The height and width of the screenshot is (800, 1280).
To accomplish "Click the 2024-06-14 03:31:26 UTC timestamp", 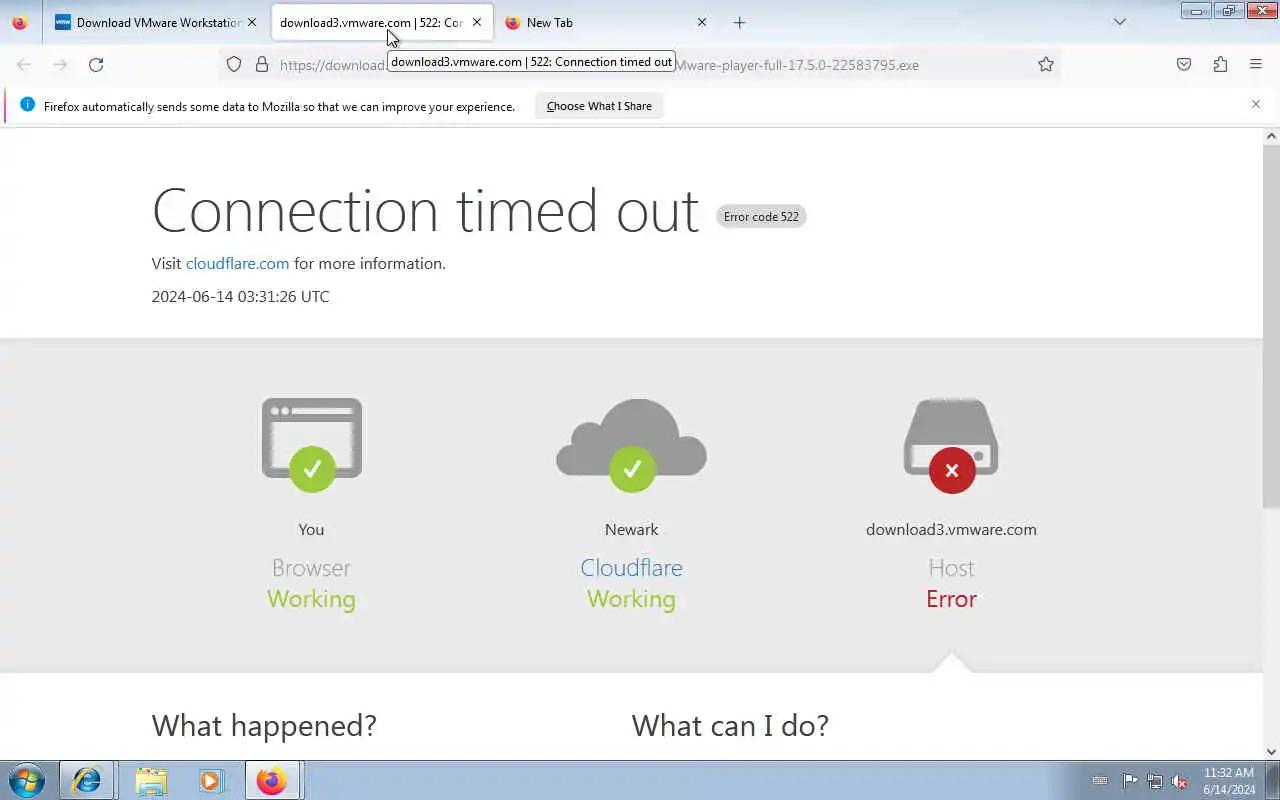I will pos(240,297).
